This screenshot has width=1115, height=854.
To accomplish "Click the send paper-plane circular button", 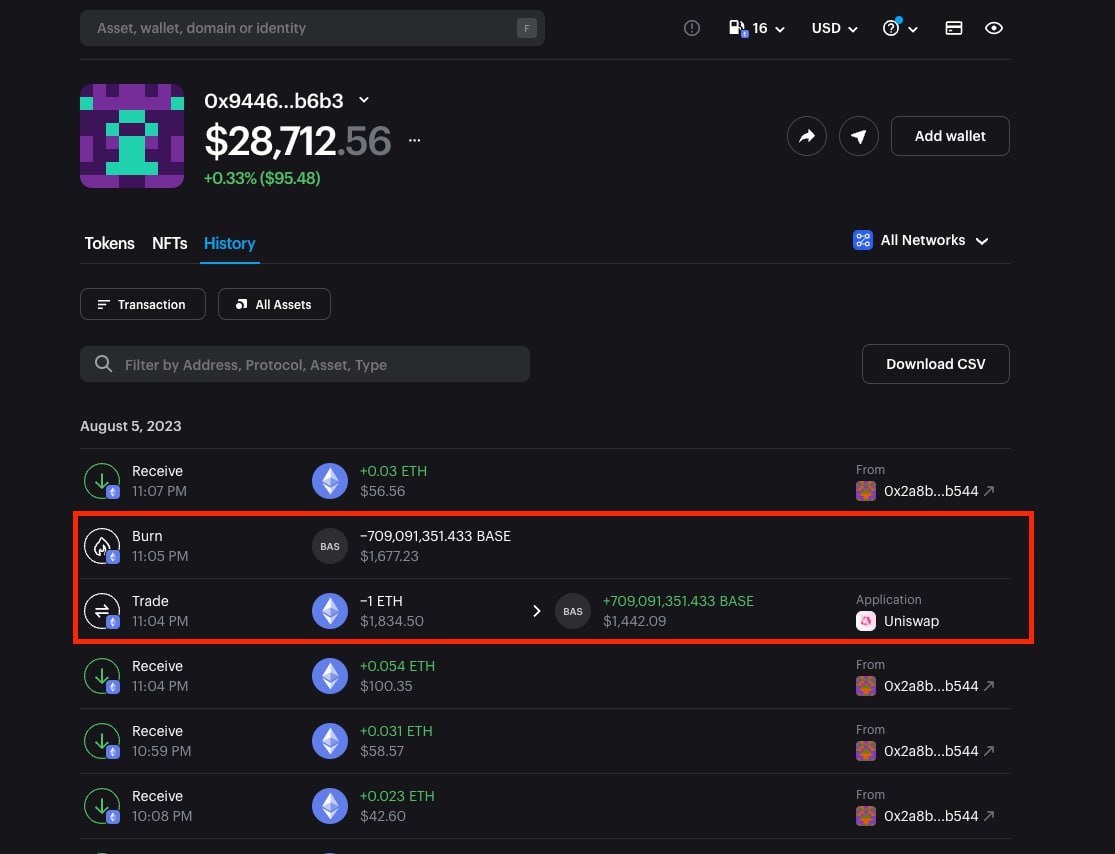I will point(858,136).
